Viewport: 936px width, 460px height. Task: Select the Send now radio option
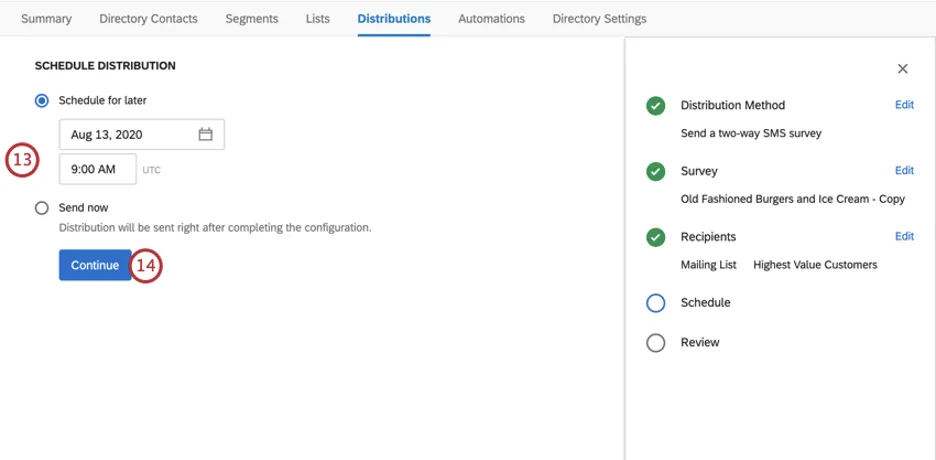(x=42, y=208)
